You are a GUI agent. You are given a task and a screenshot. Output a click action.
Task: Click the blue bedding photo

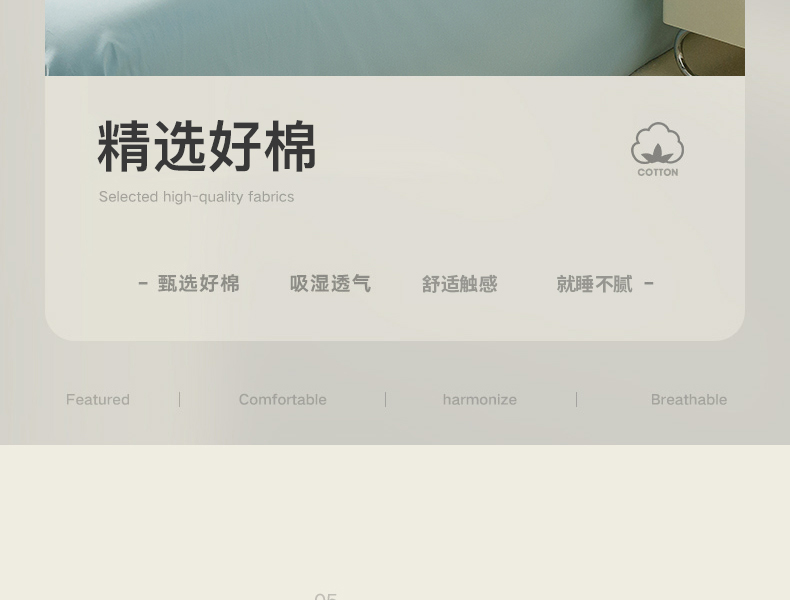pos(395,38)
